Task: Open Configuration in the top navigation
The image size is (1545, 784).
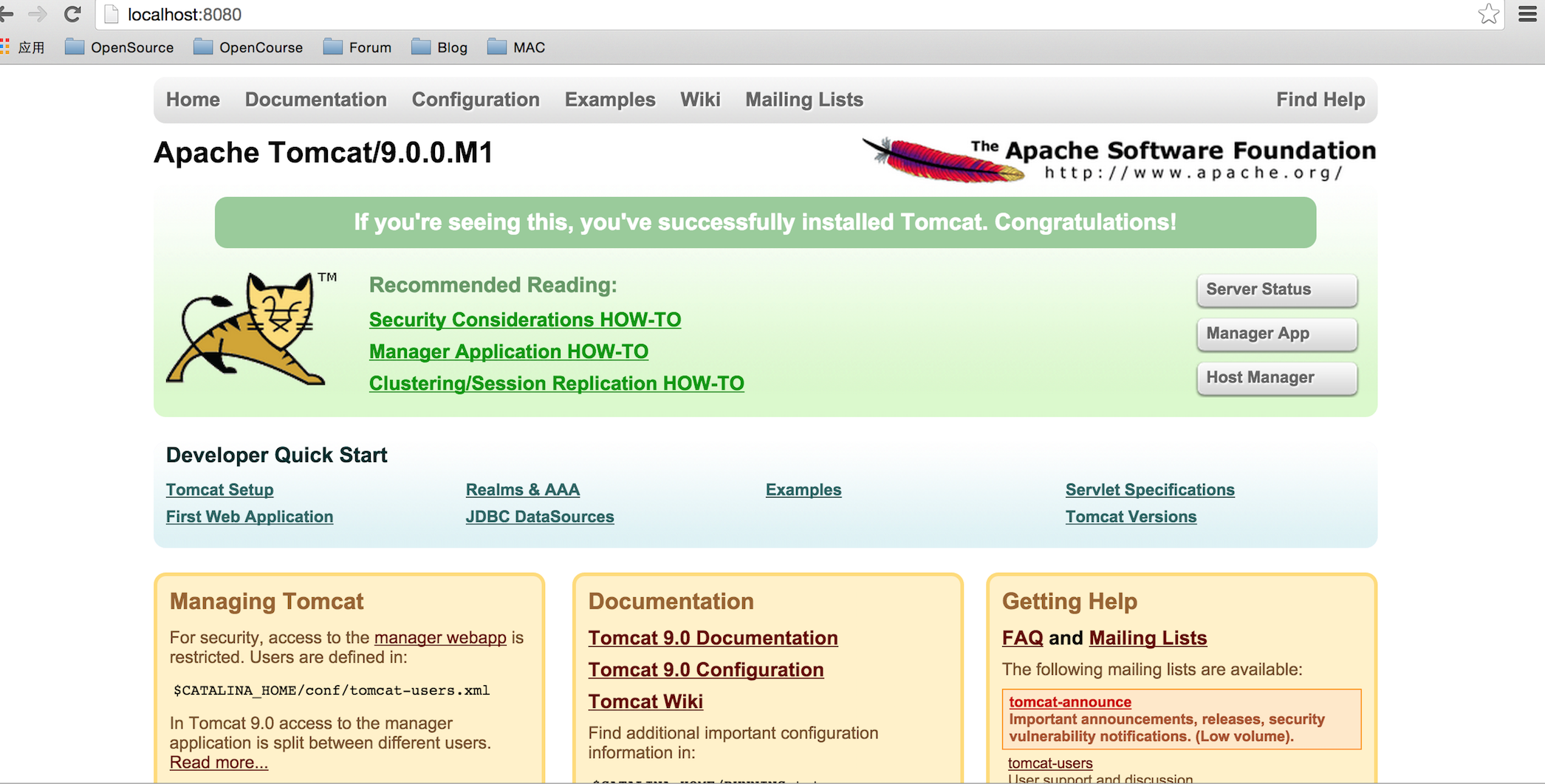Action: click(476, 100)
